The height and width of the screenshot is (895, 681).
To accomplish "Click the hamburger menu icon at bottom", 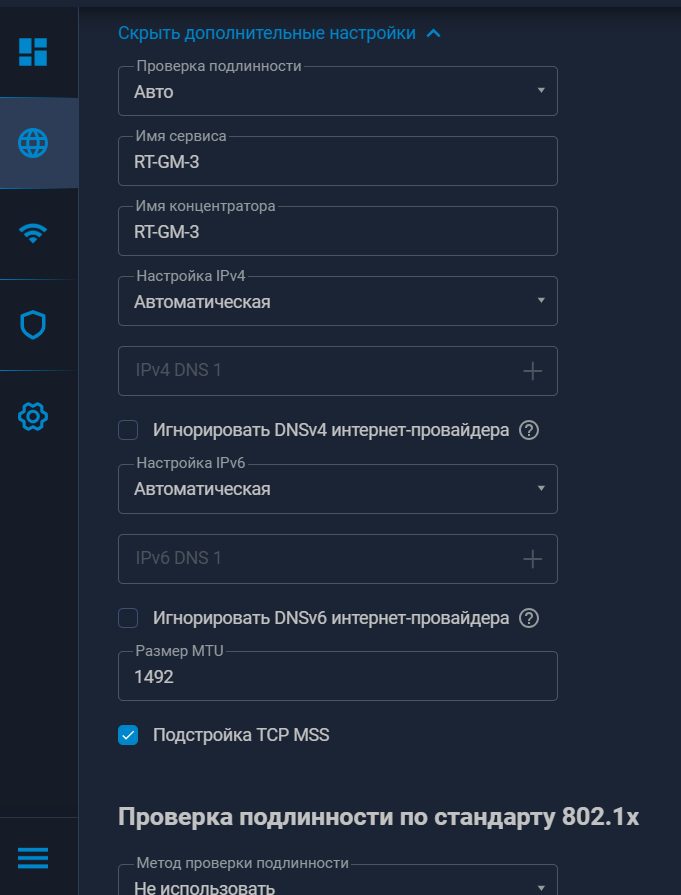I will click(x=33, y=858).
